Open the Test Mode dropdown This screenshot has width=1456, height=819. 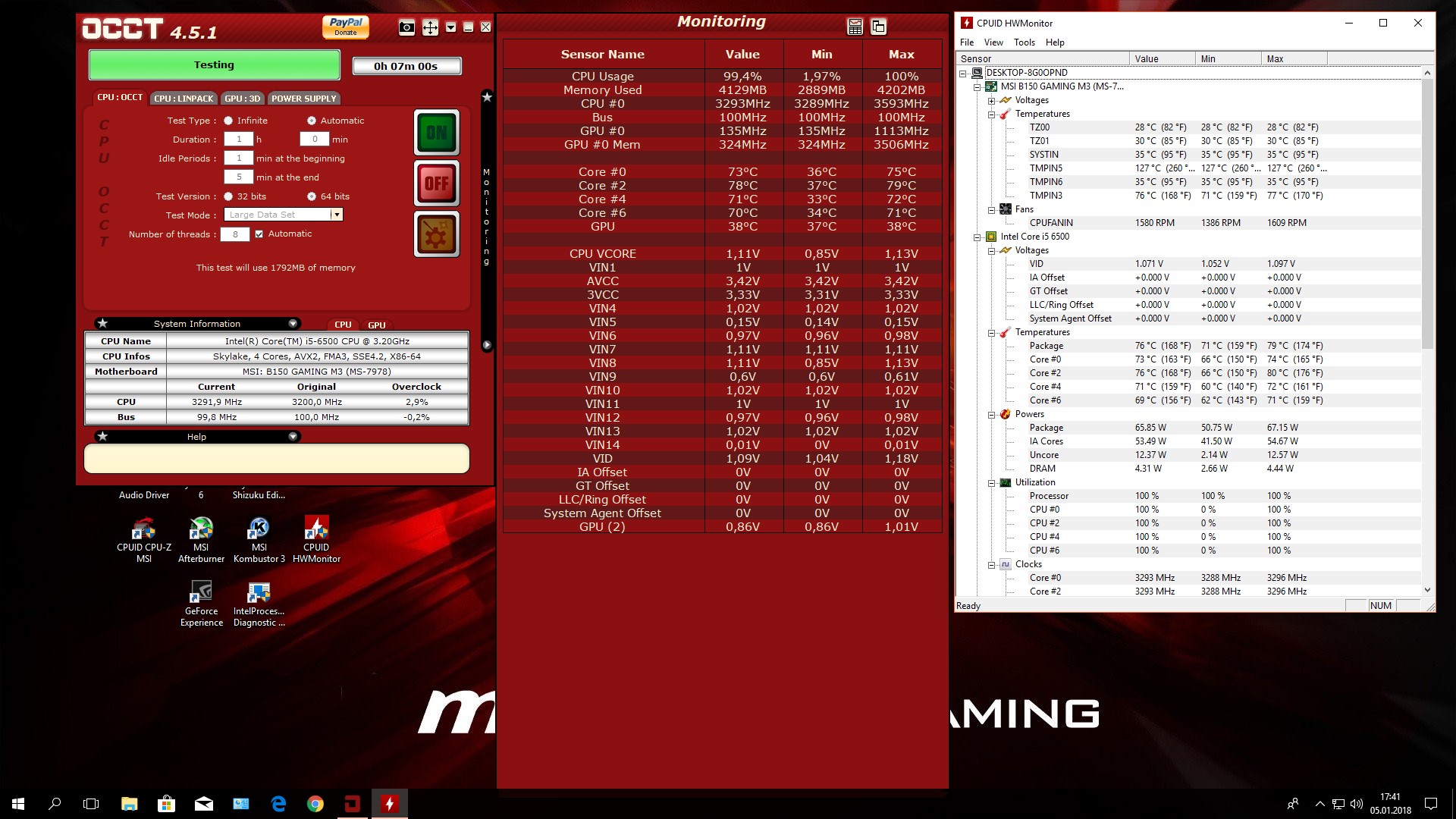click(x=336, y=215)
